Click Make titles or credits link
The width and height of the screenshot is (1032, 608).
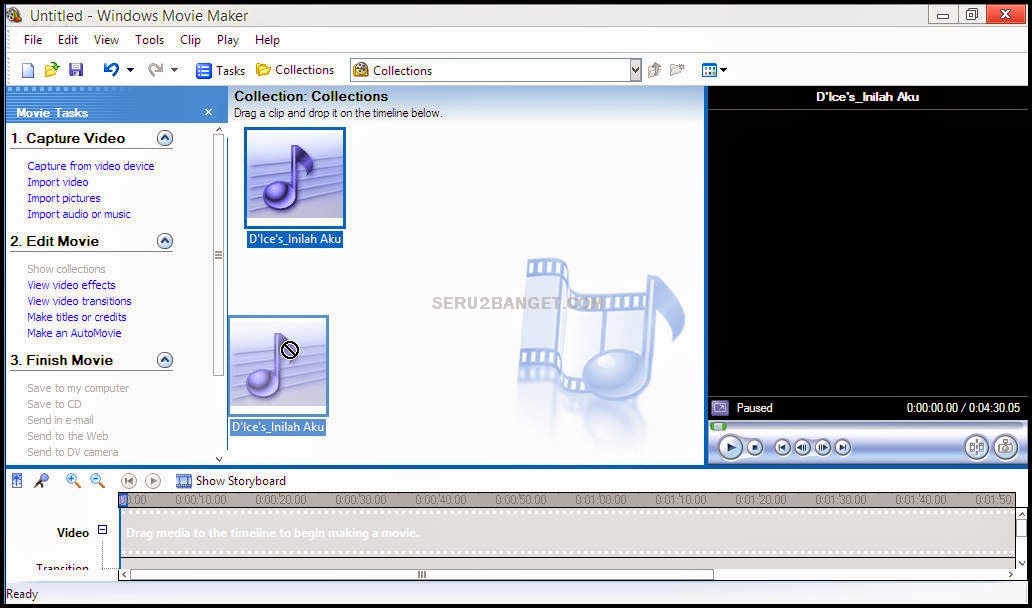click(76, 317)
